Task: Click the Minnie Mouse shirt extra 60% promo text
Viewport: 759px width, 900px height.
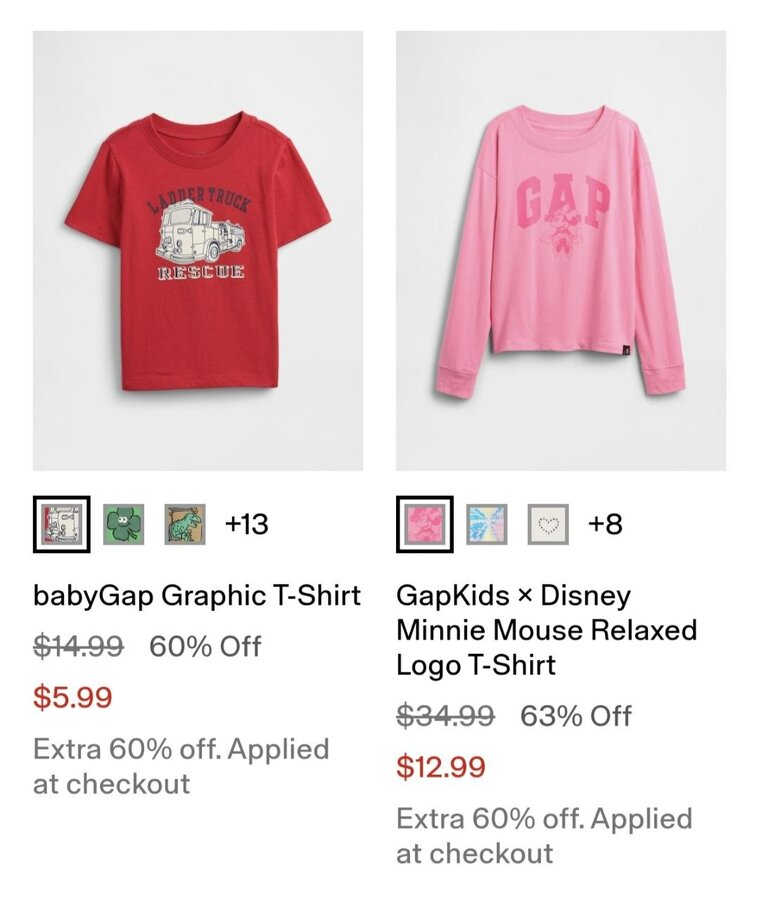Action: [544, 836]
